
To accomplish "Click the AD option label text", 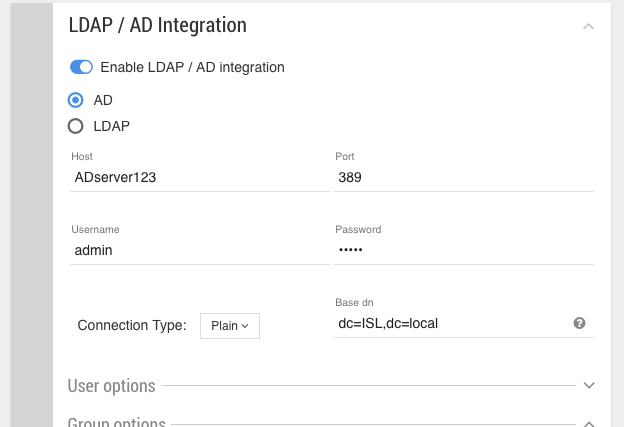I will 103,100.
